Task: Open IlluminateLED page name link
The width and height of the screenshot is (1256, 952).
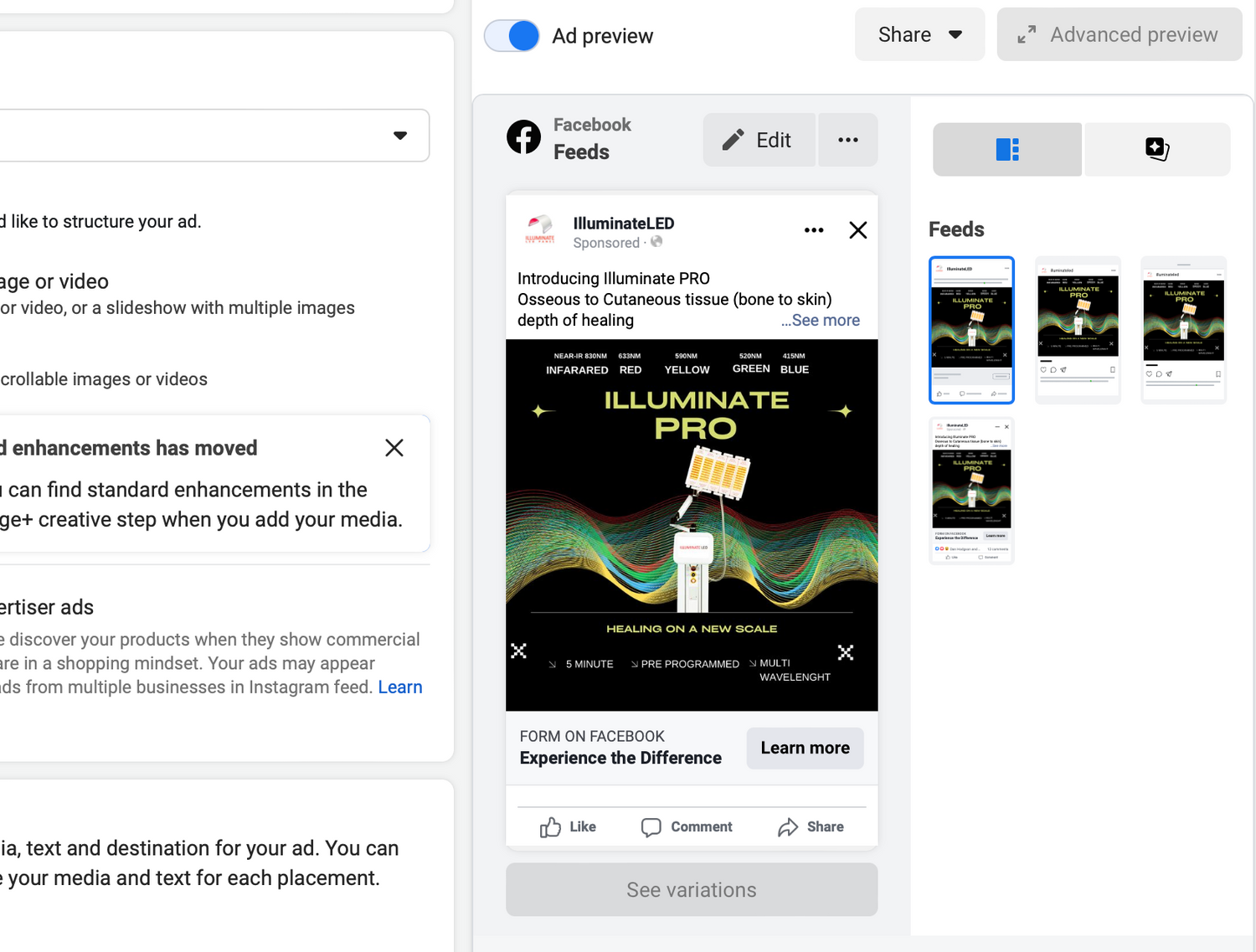Action: pos(624,224)
